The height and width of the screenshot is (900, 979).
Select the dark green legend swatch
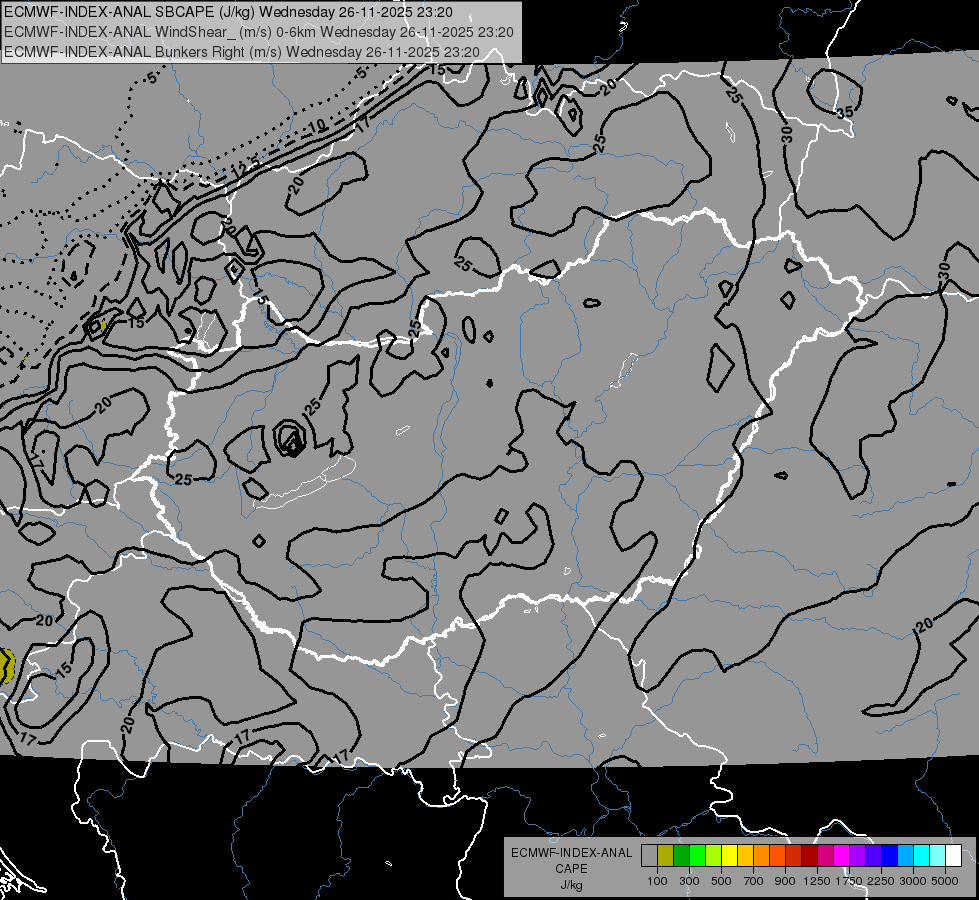pyautogui.click(x=681, y=855)
